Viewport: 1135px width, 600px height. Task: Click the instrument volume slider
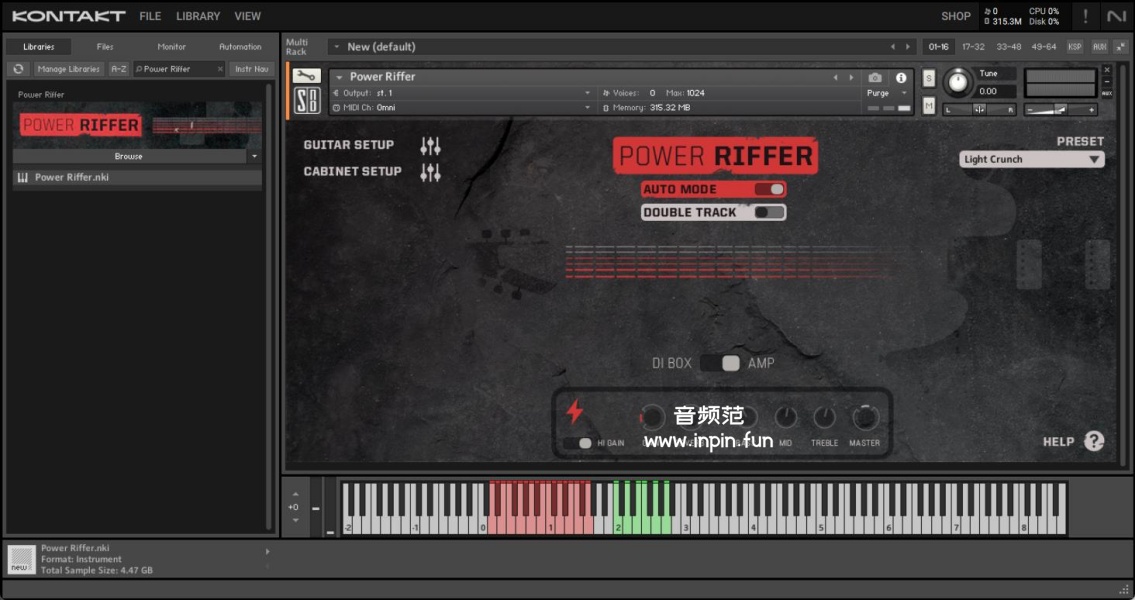tap(1060, 109)
